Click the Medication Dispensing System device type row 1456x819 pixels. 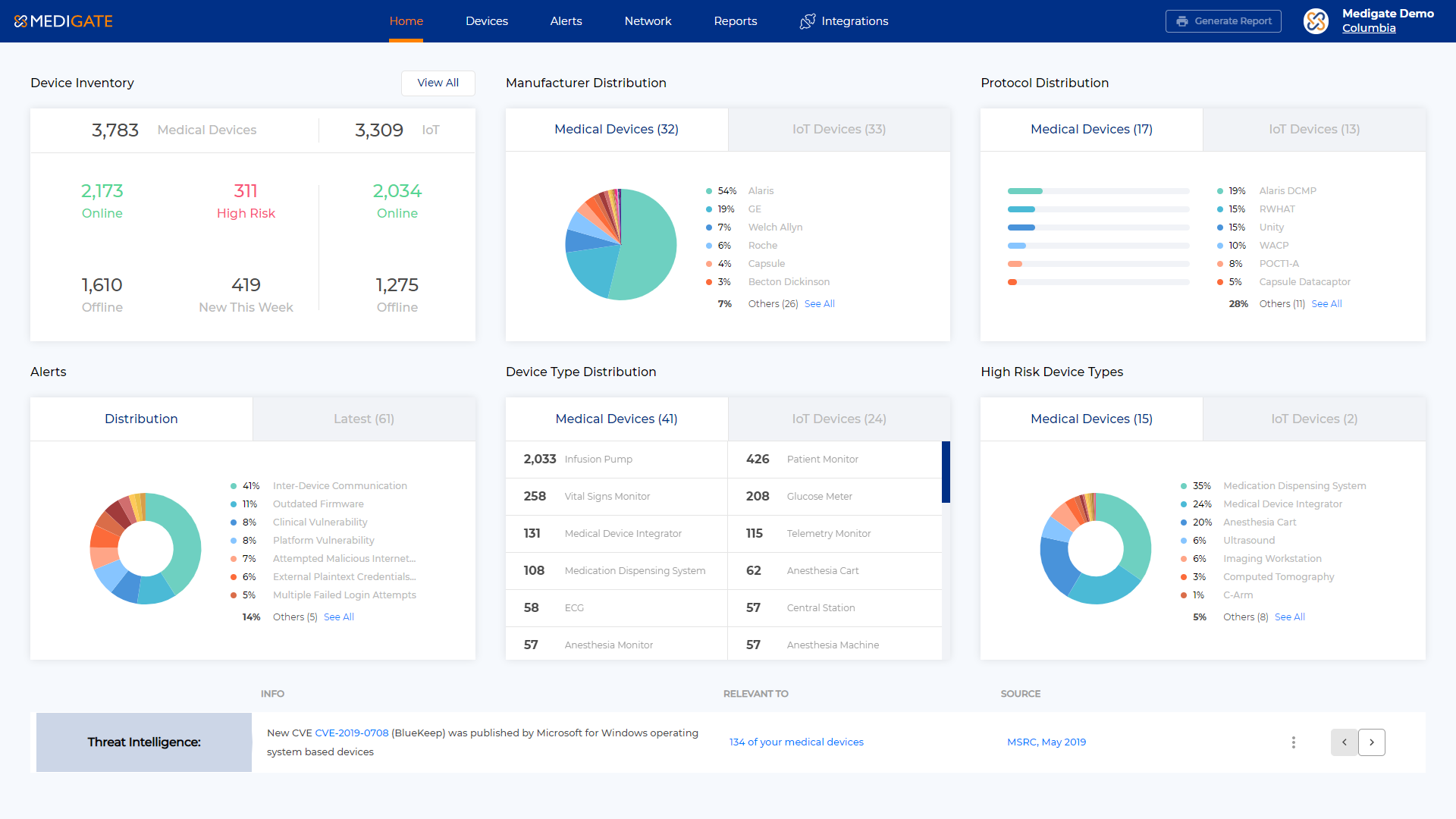(617, 571)
